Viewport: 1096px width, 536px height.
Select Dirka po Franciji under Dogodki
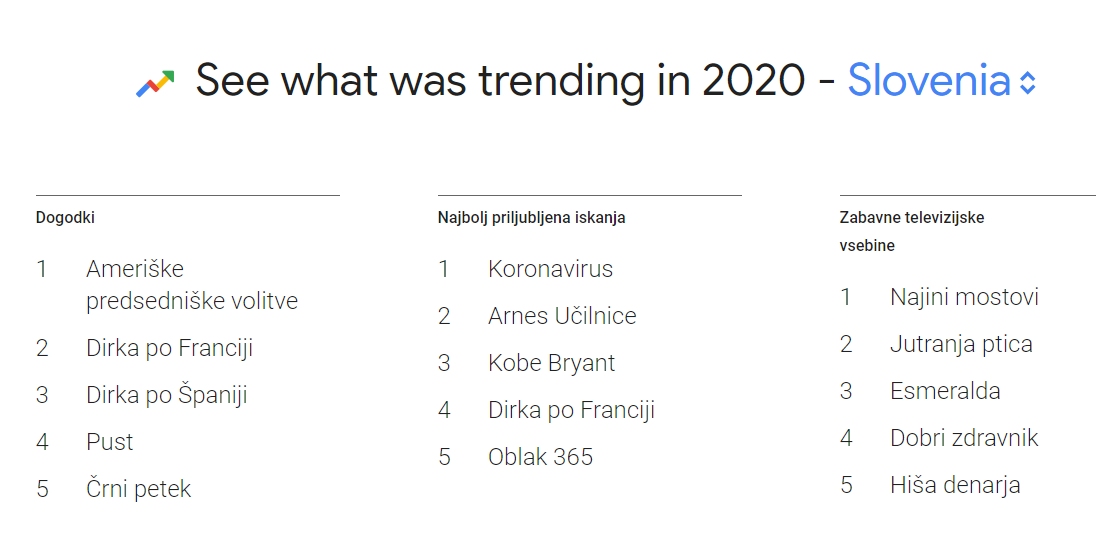[169, 348]
